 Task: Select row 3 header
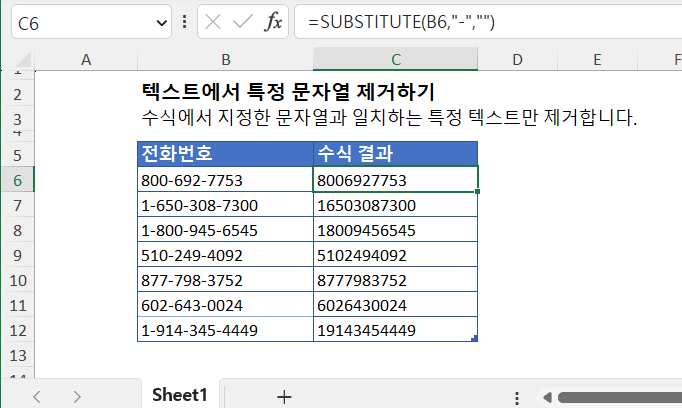(x=17, y=119)
